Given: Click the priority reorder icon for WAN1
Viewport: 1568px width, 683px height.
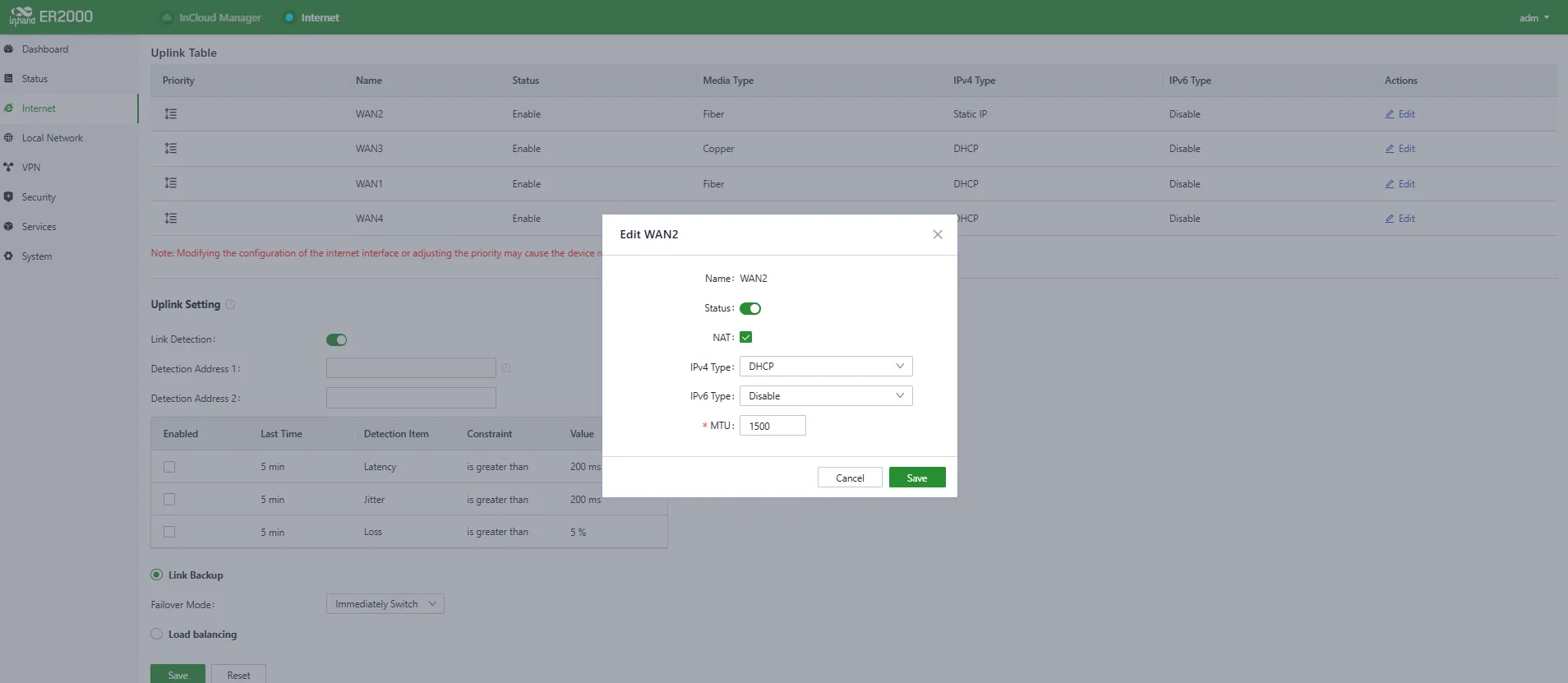Looking at the screenshot, I should coord(170,183).
